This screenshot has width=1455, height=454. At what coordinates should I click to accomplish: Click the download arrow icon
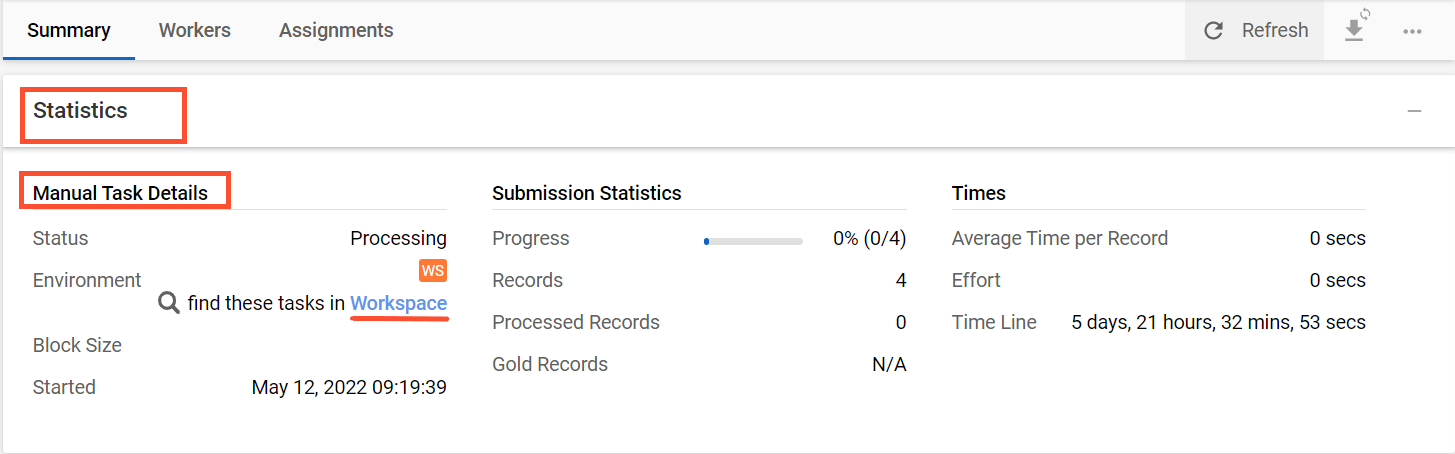coord(1355,30)
